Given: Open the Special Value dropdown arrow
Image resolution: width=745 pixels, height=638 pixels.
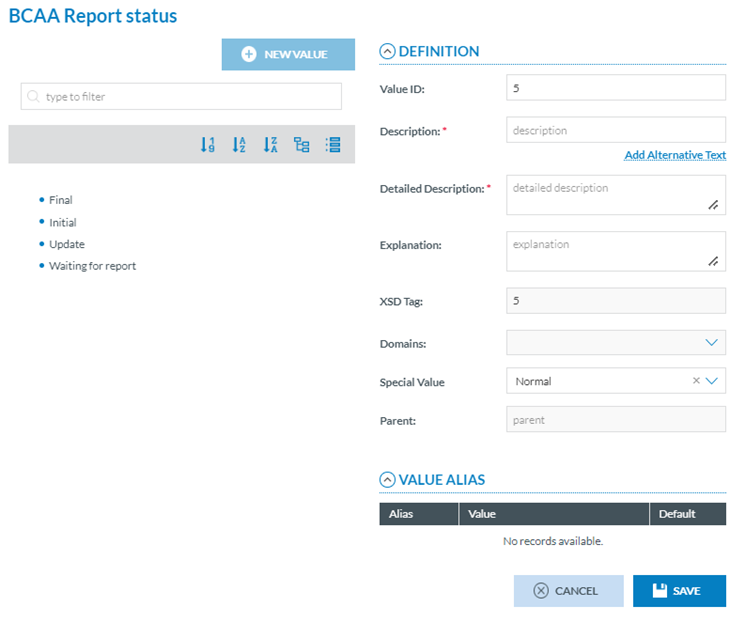Looking at the screenshot, I should pos(713,381).
